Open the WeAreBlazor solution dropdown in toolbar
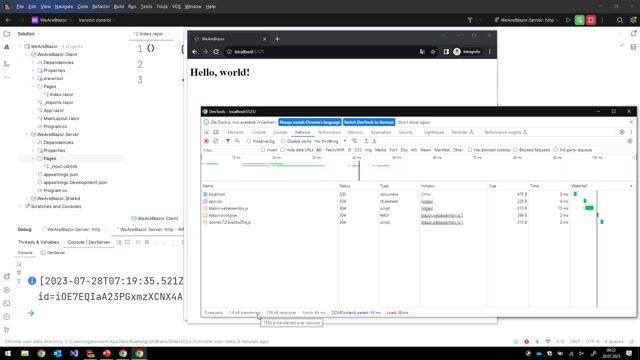Viewport: 640px width, 360px height. point(52,20)
